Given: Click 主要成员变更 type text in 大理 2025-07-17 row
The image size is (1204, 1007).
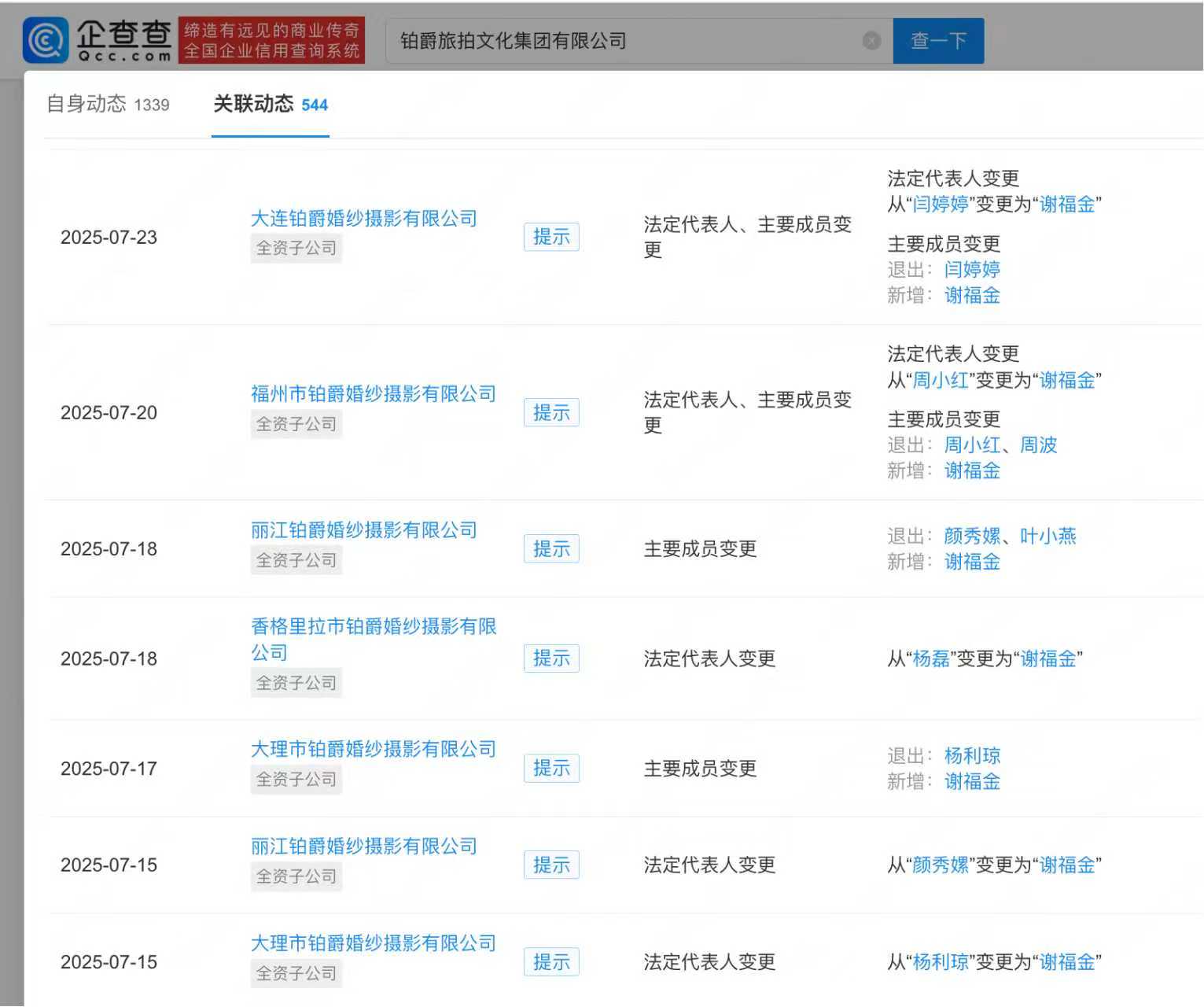Looking at the screenshot, I should click(700, 769).
